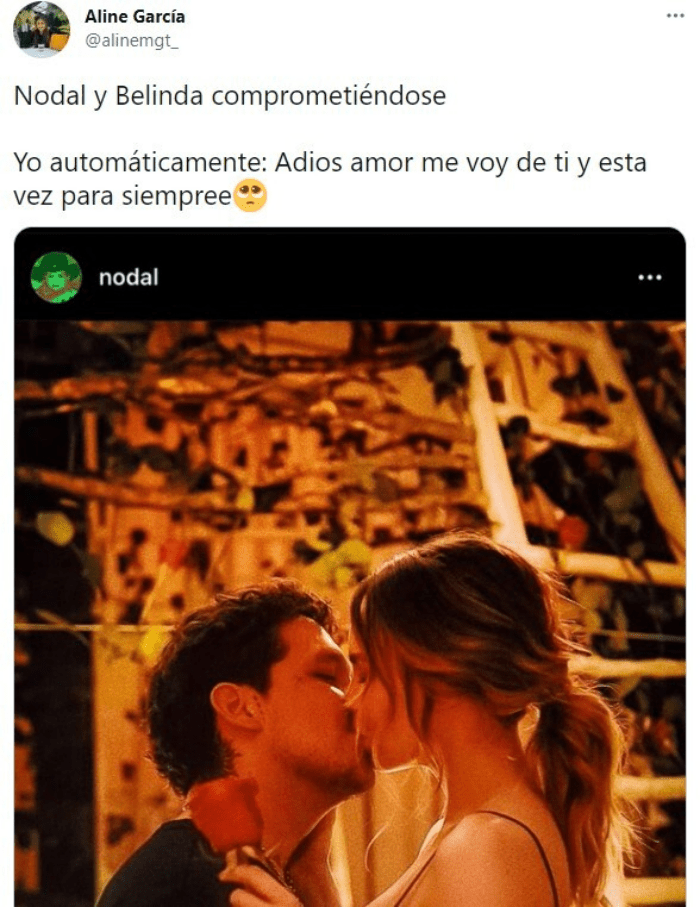This screenshot has height=907, width=700.
Task: Click the "vez para siempree" text
Action: coord(123,197)
